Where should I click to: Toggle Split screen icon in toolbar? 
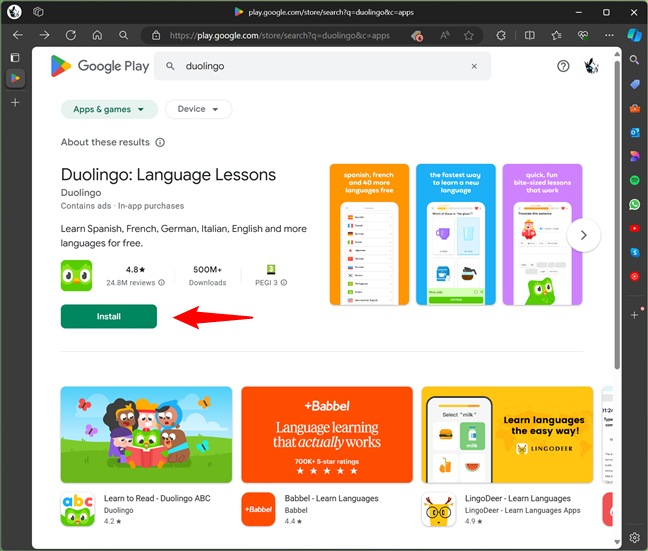[x=529, y=36]
